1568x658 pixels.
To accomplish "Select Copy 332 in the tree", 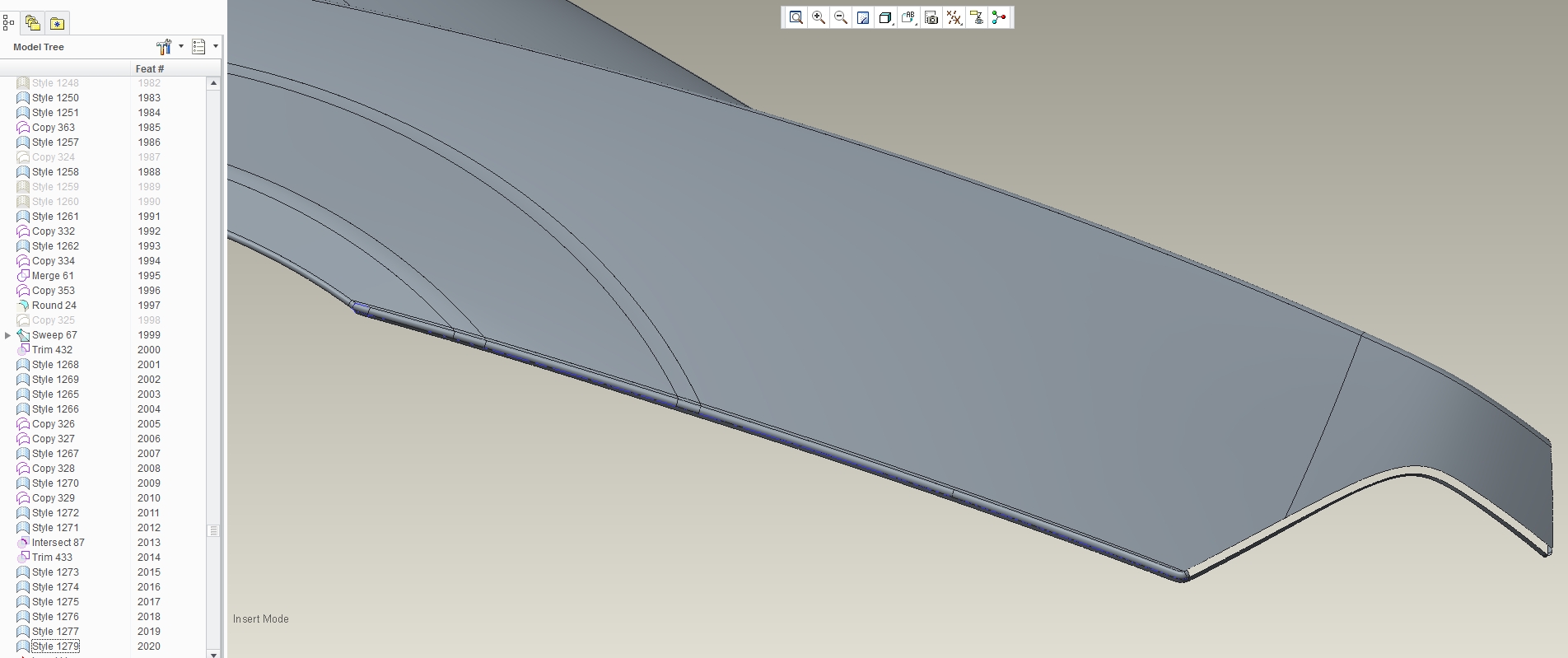I will coord(54,231).
